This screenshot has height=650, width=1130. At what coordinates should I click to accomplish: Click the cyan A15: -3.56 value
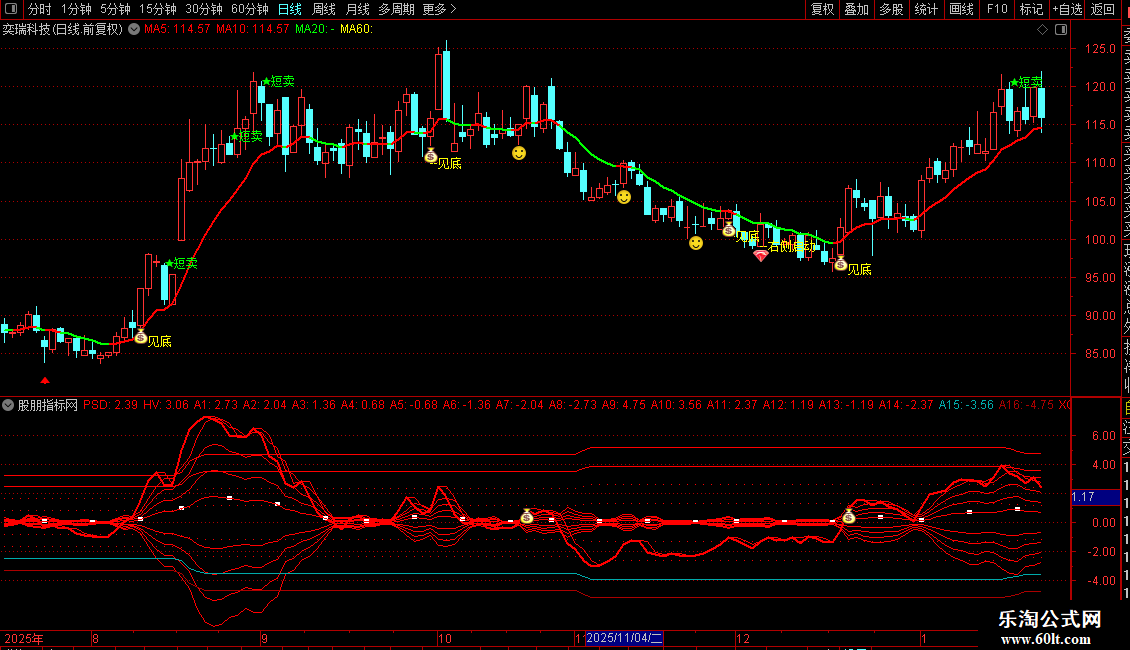966,405
